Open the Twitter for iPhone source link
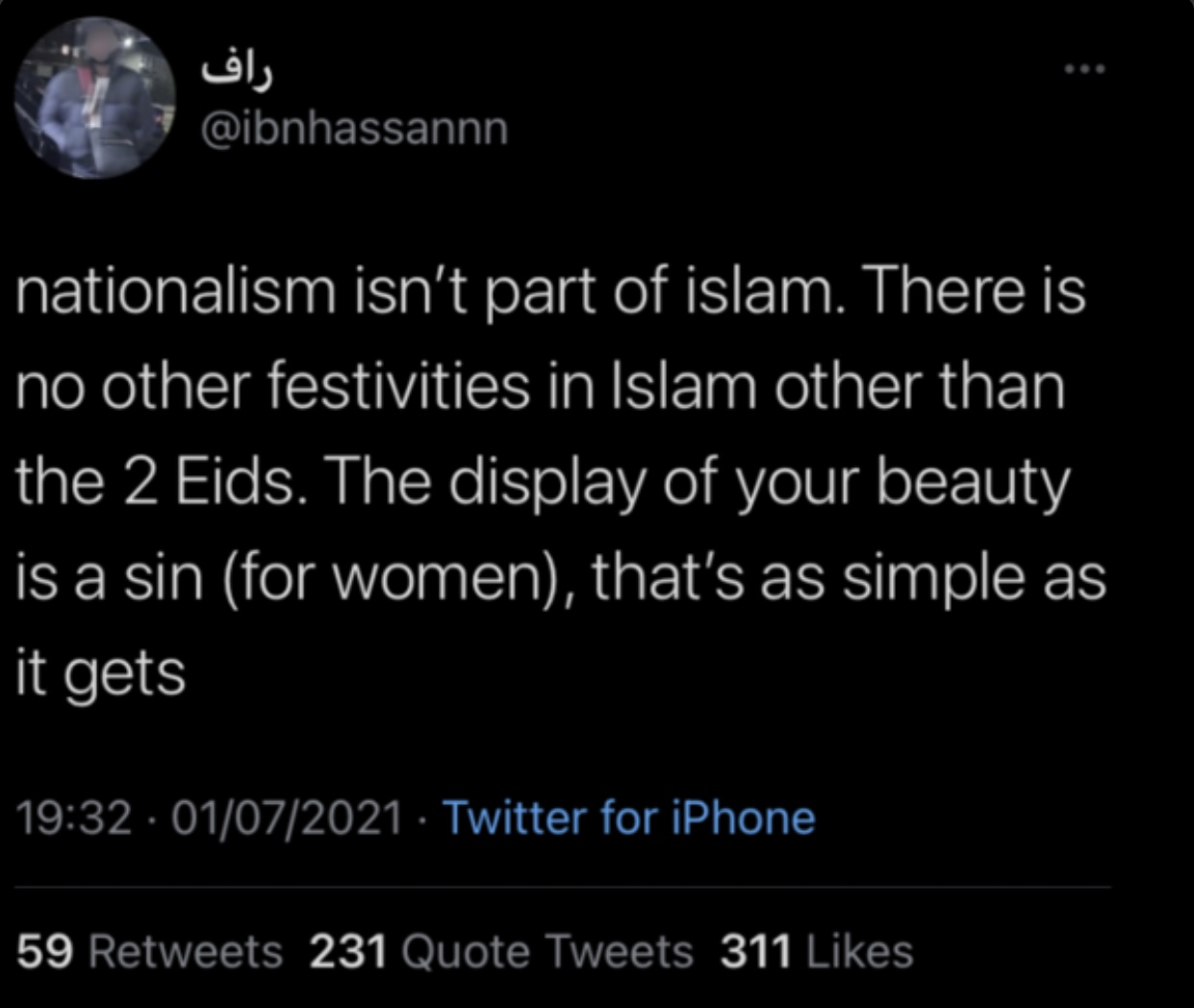 tap(628, 819)
